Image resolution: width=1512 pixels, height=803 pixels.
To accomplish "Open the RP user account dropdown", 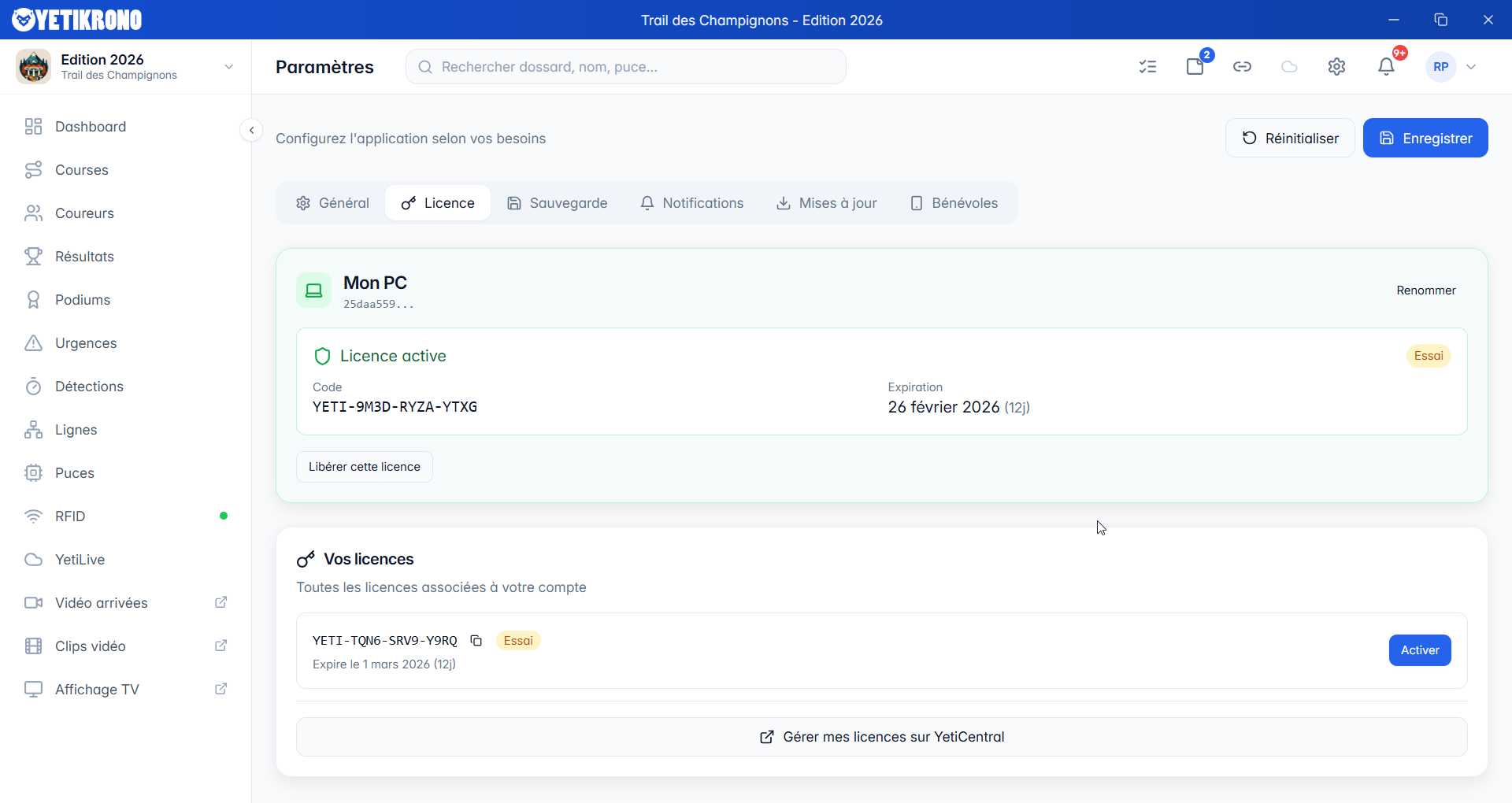I will (x=1453, y=67).
